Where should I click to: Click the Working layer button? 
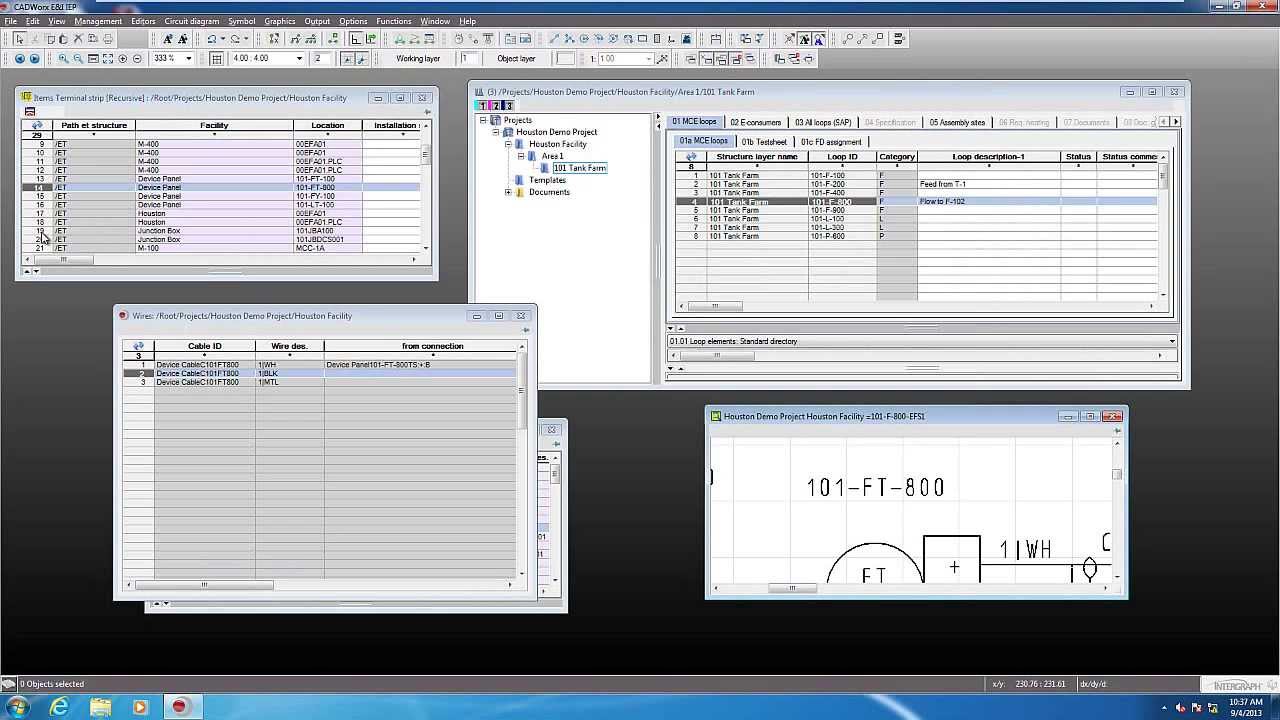418,58
